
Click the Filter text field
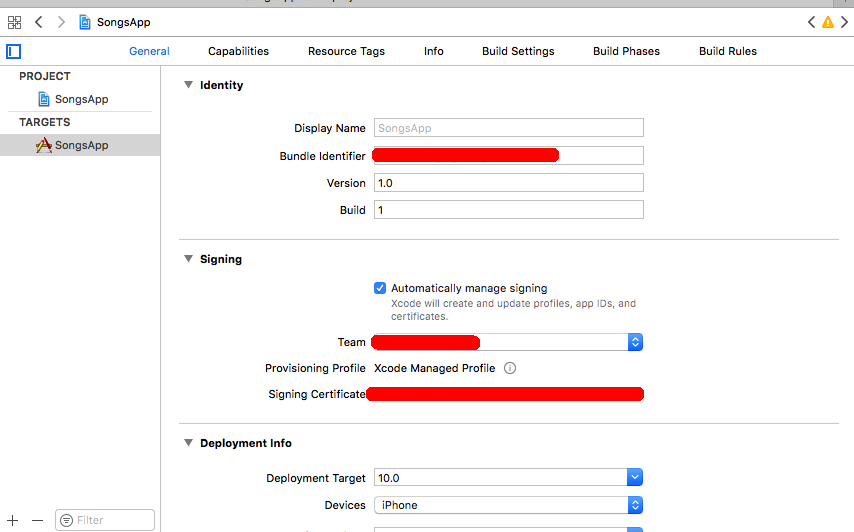pos(105,521)
